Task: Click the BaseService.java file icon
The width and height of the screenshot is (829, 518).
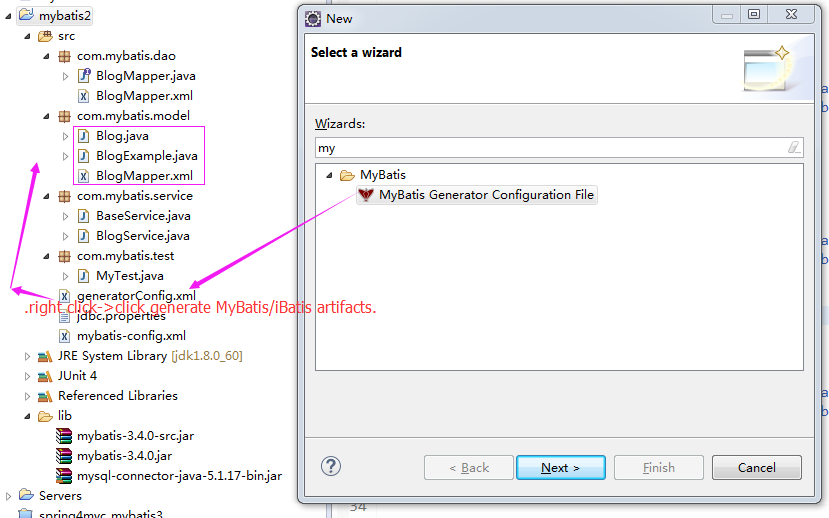Action: 84,216
